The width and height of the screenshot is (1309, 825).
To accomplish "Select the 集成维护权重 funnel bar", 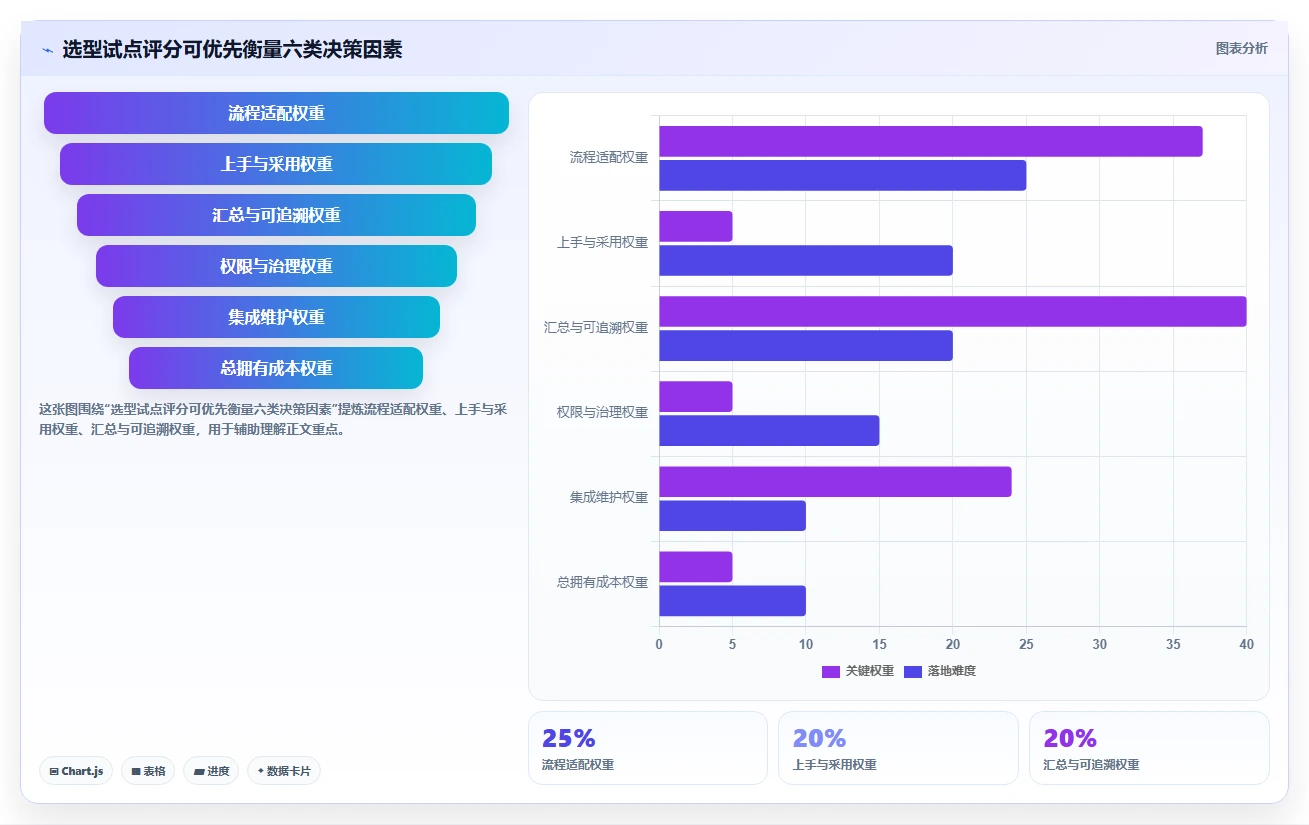I will (x=276, y=317).
